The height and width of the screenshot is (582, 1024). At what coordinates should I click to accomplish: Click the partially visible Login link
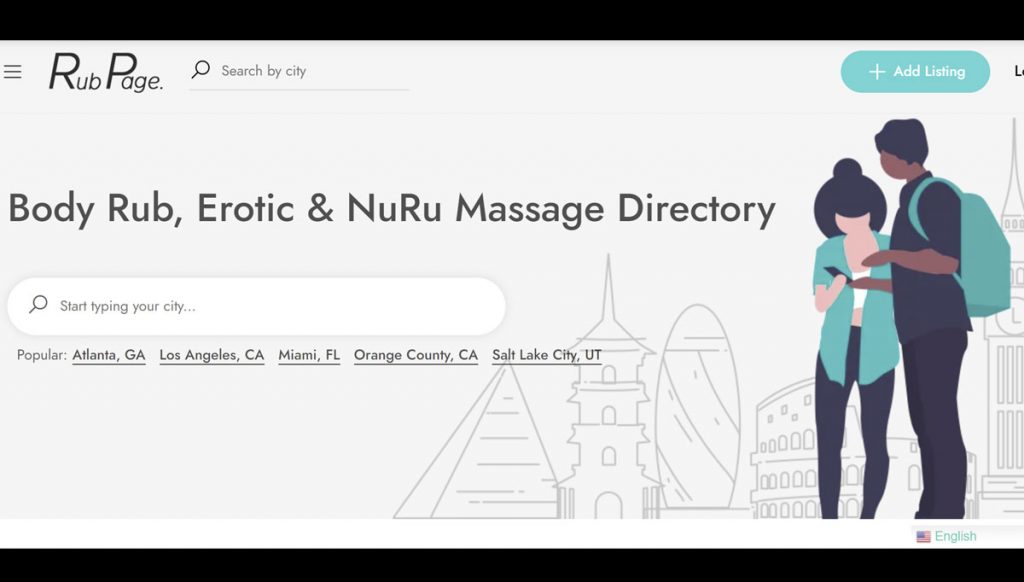click(1018, 72)
